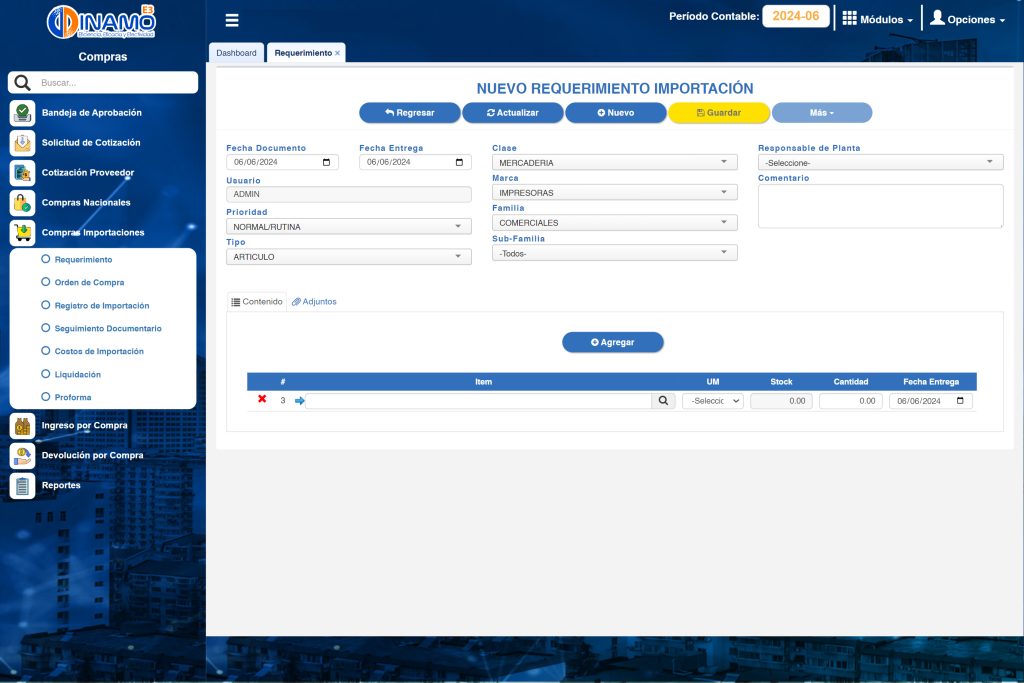Screen dimensions: 1024x683
Task: Click the Comentario text area
Action: [x=880, y=206]
